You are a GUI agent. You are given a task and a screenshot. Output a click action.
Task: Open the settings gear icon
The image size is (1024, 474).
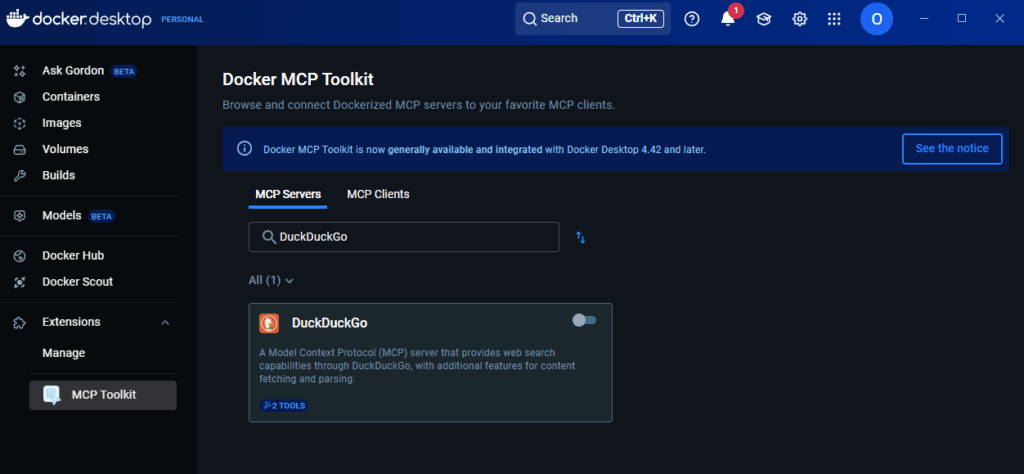(x=800, y=19)
